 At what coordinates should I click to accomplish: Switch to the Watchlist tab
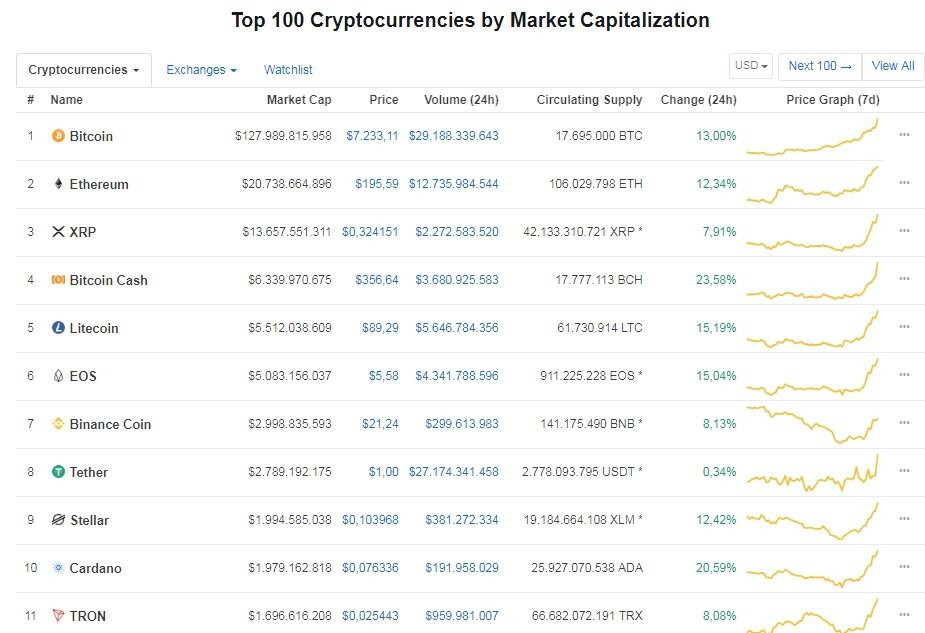point(288,70)
